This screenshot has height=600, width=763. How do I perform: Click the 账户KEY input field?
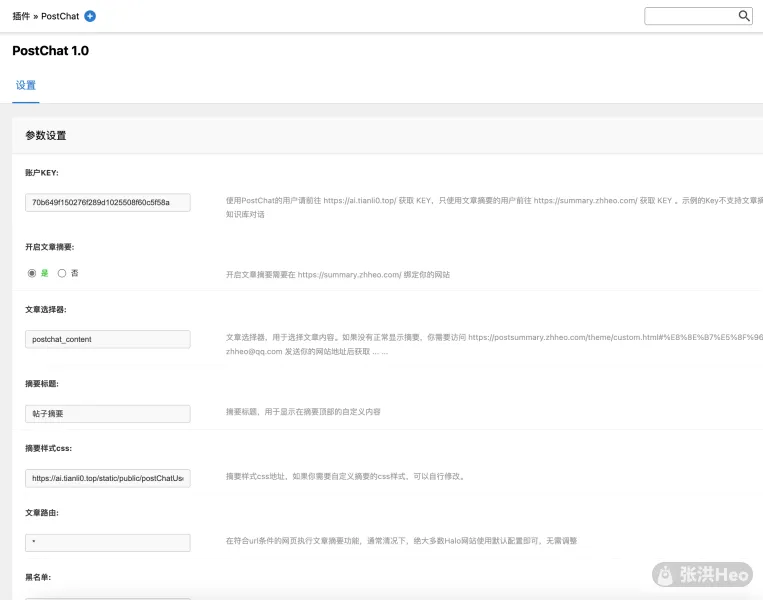click(108, 202)
